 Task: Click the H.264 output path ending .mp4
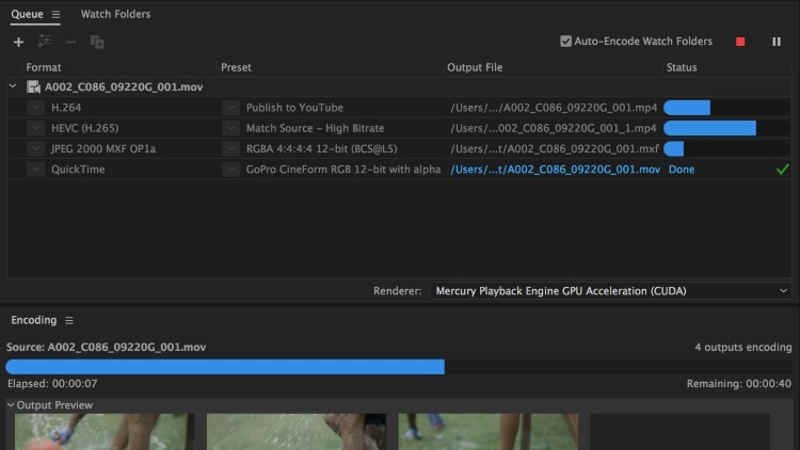click(x=554, y=108)
